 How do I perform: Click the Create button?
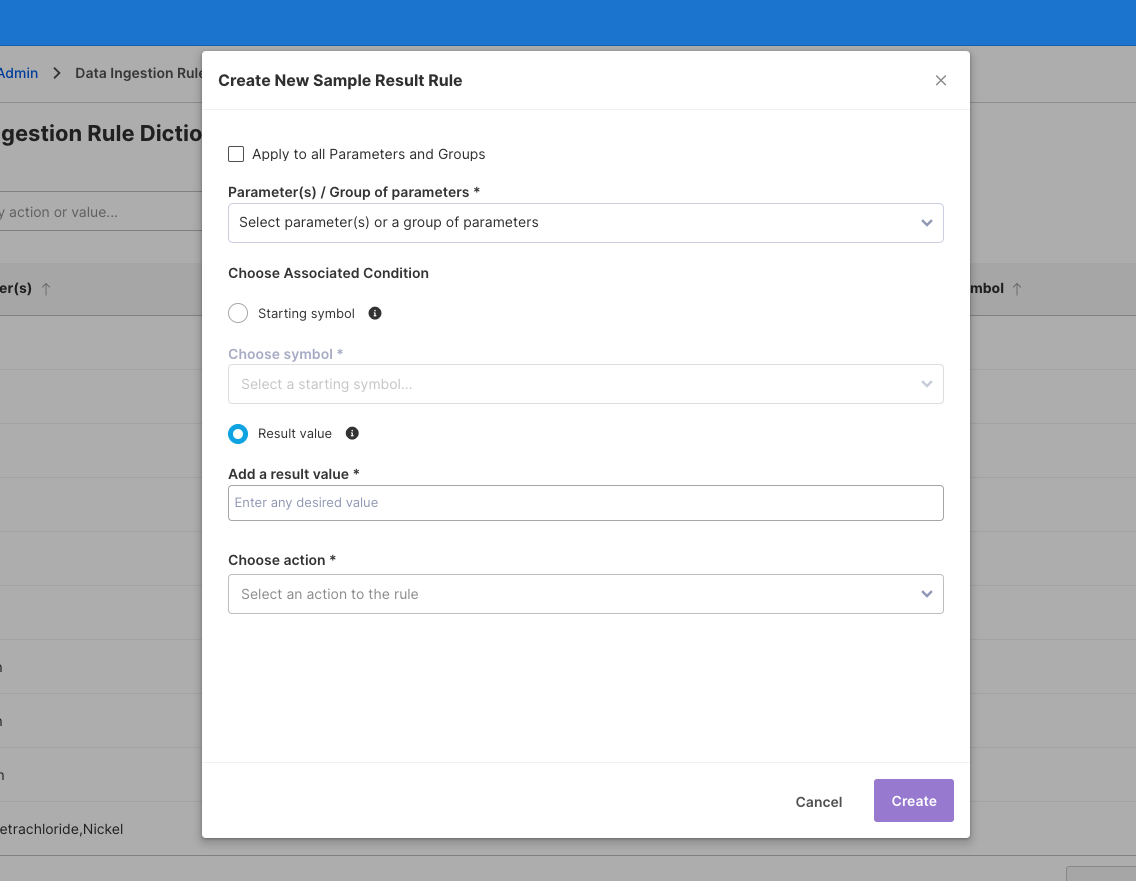(913, 801)
